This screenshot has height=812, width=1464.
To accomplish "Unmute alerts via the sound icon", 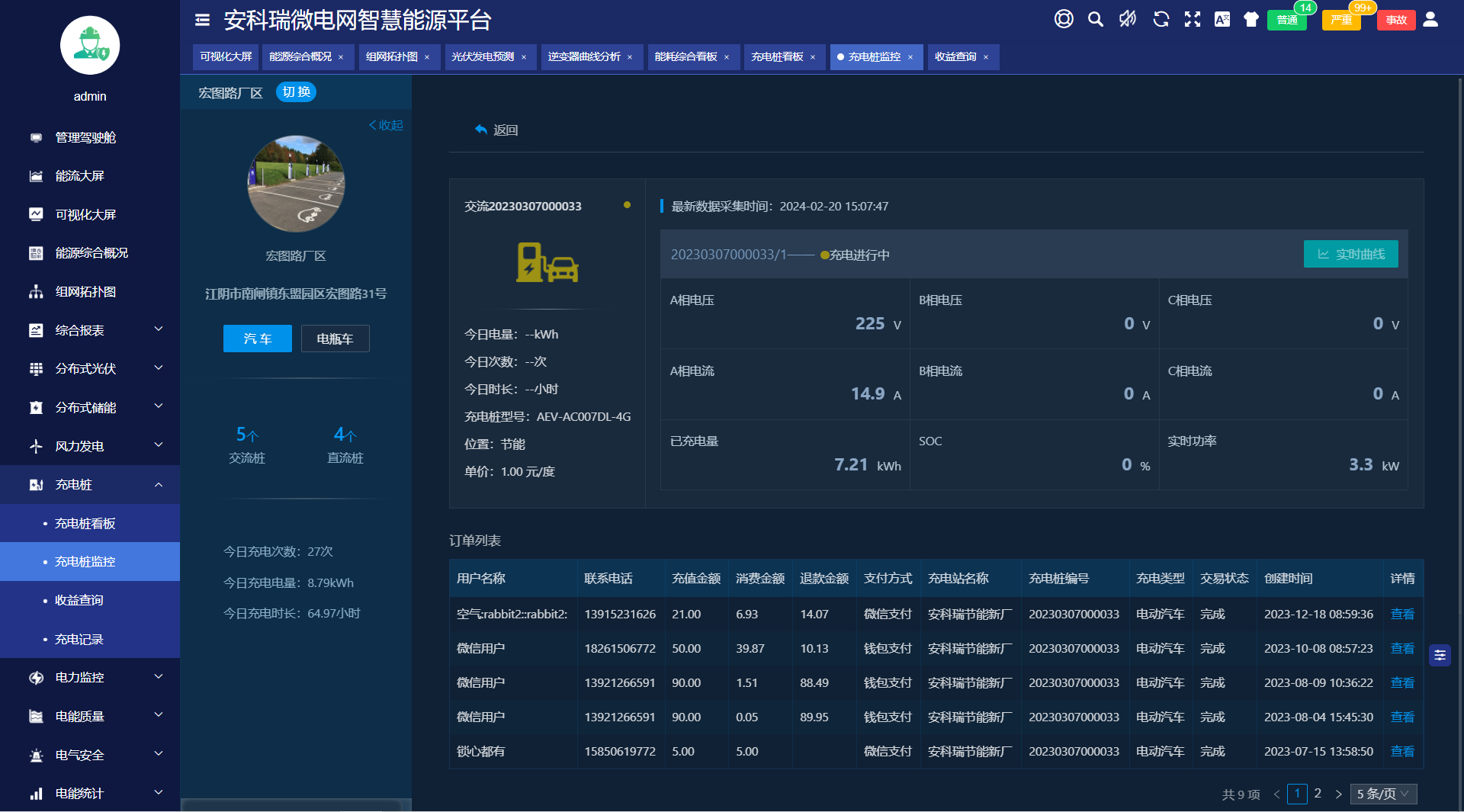I will [x=1128, y=19].
